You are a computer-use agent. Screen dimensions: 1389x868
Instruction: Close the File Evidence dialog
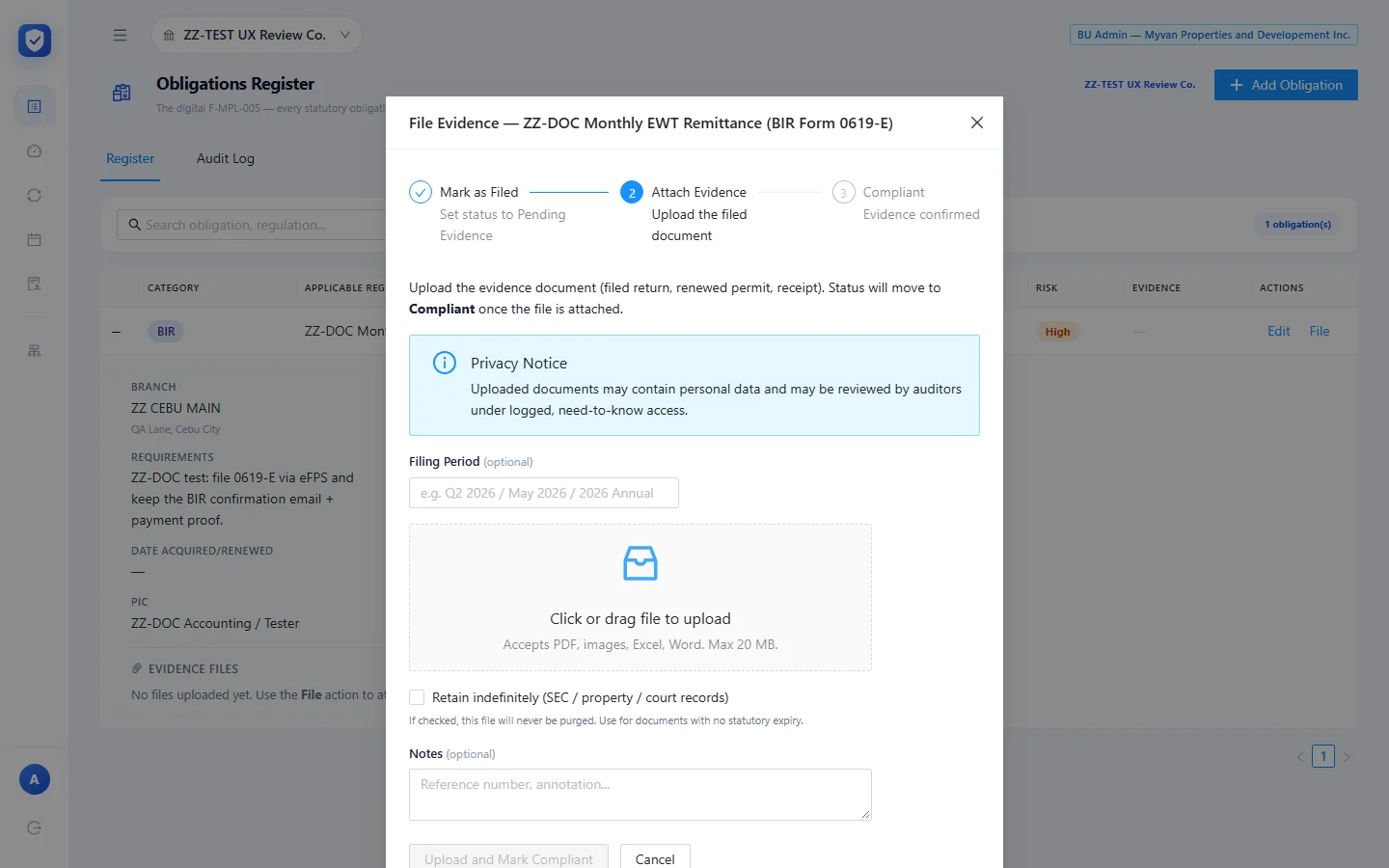point(977,122)
